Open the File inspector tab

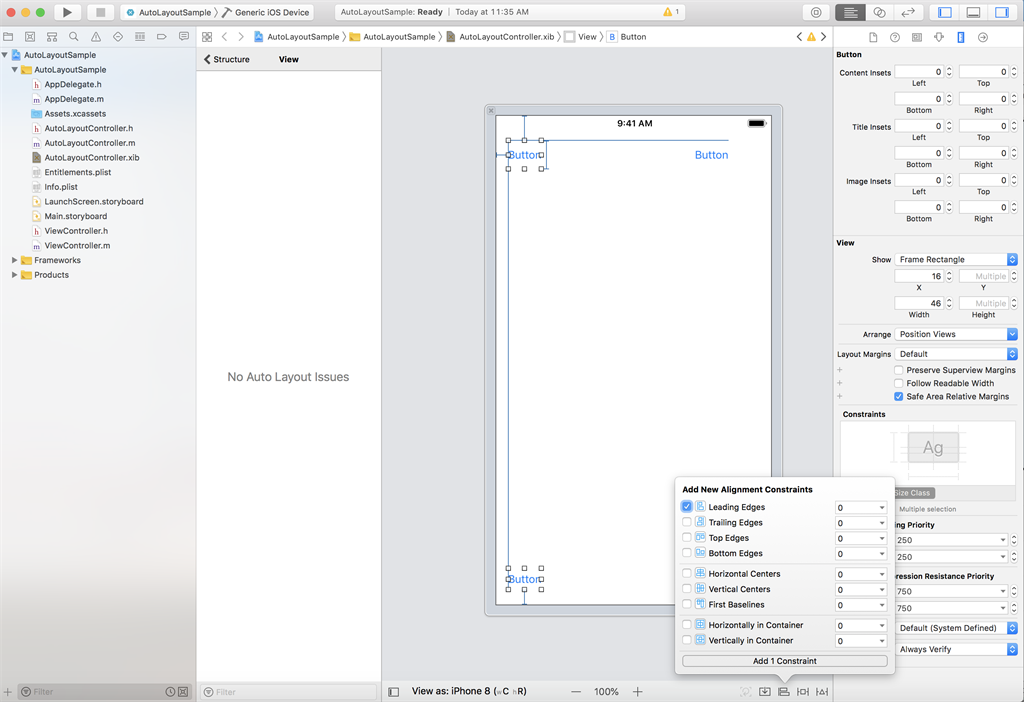(873, 37)
